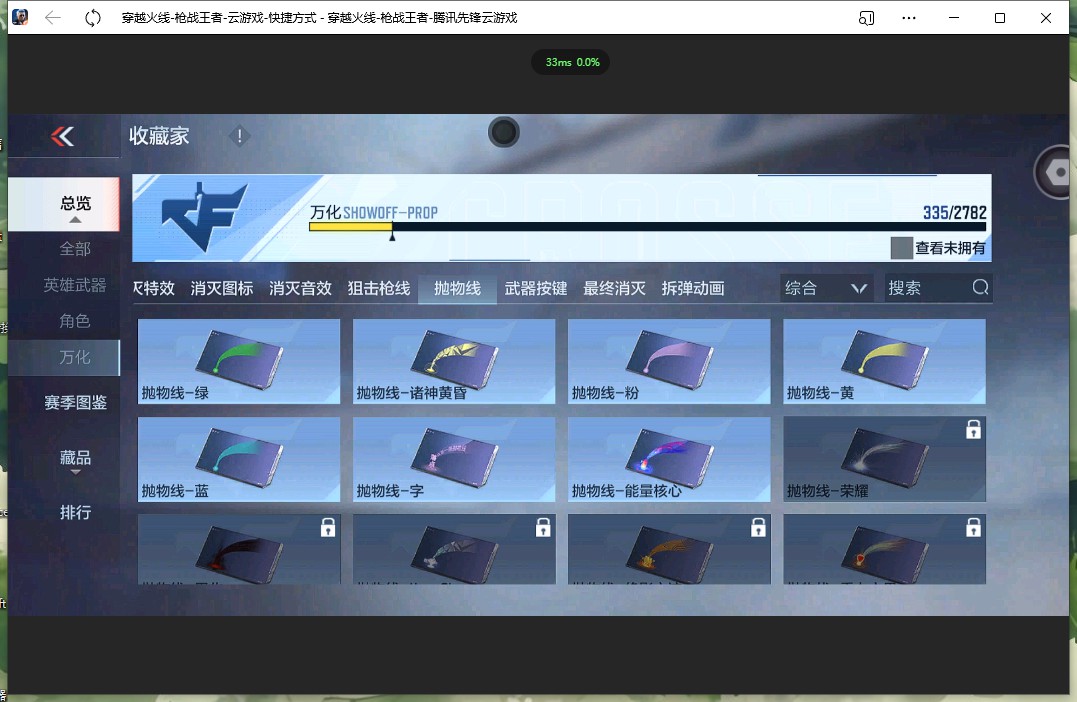Click the search magnifier icon
This screenshot has width=1077, height=702.
tap(980, 287)
